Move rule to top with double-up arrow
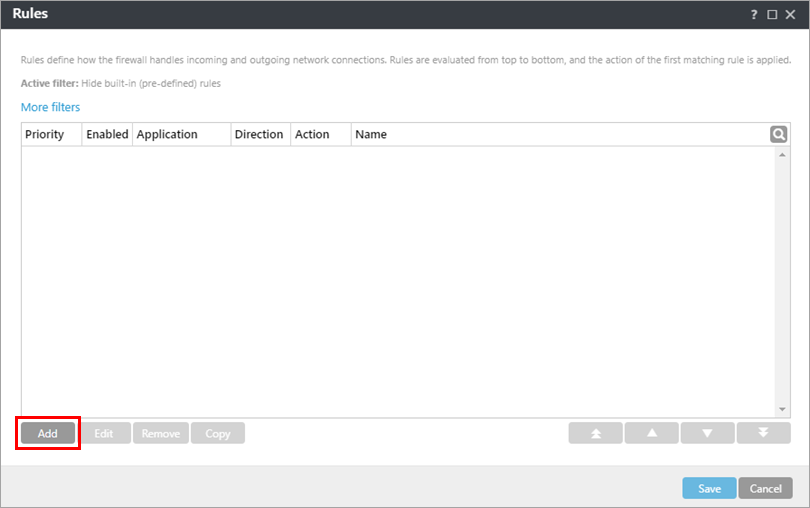Image resolution: width=810 pixels, height=508 pixels. pos(595,433)
